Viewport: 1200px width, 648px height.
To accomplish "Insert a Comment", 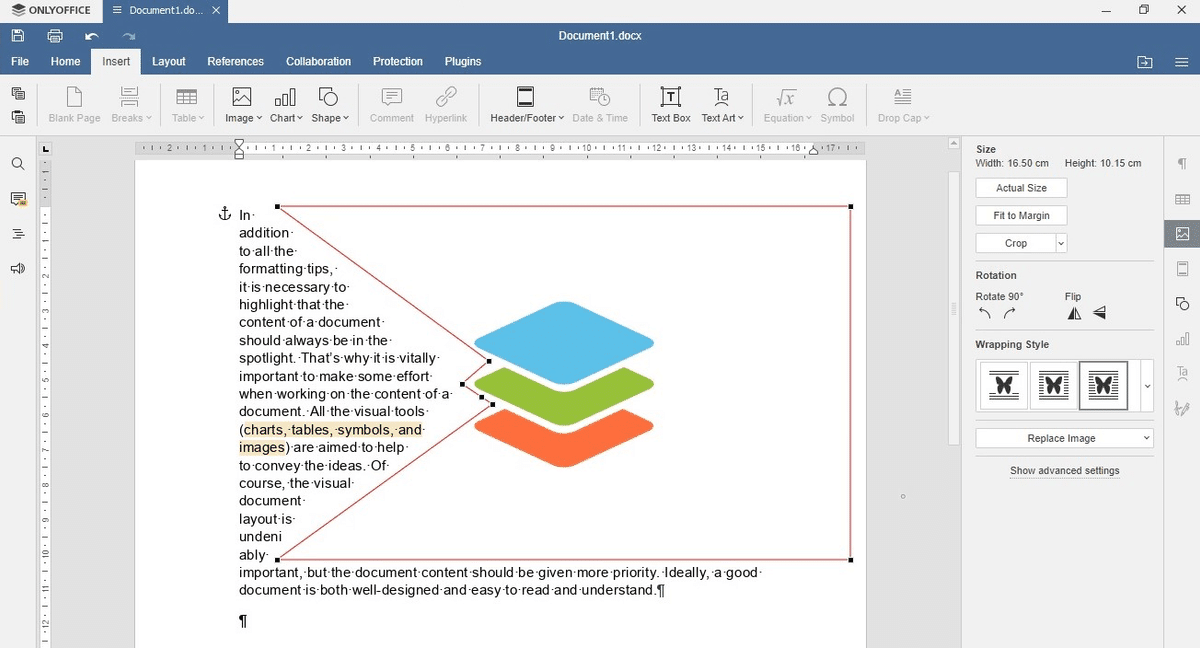I will (392, 105).
